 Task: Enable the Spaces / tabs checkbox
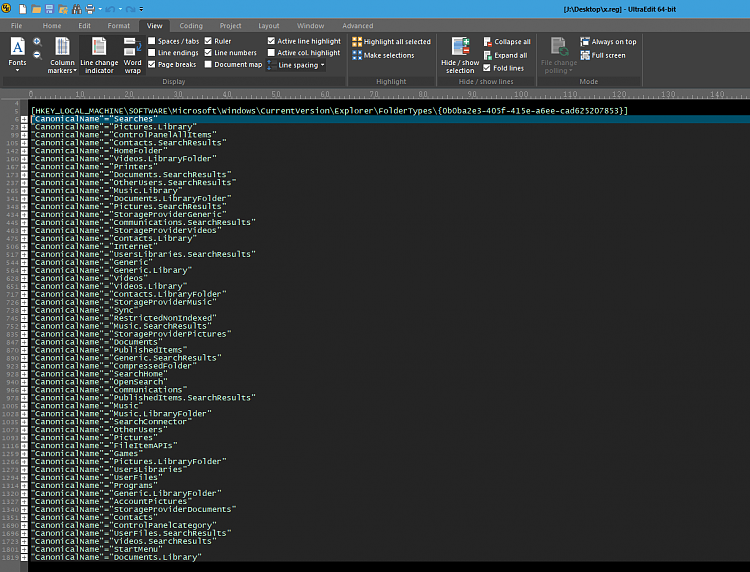click(x=152, y=41)
